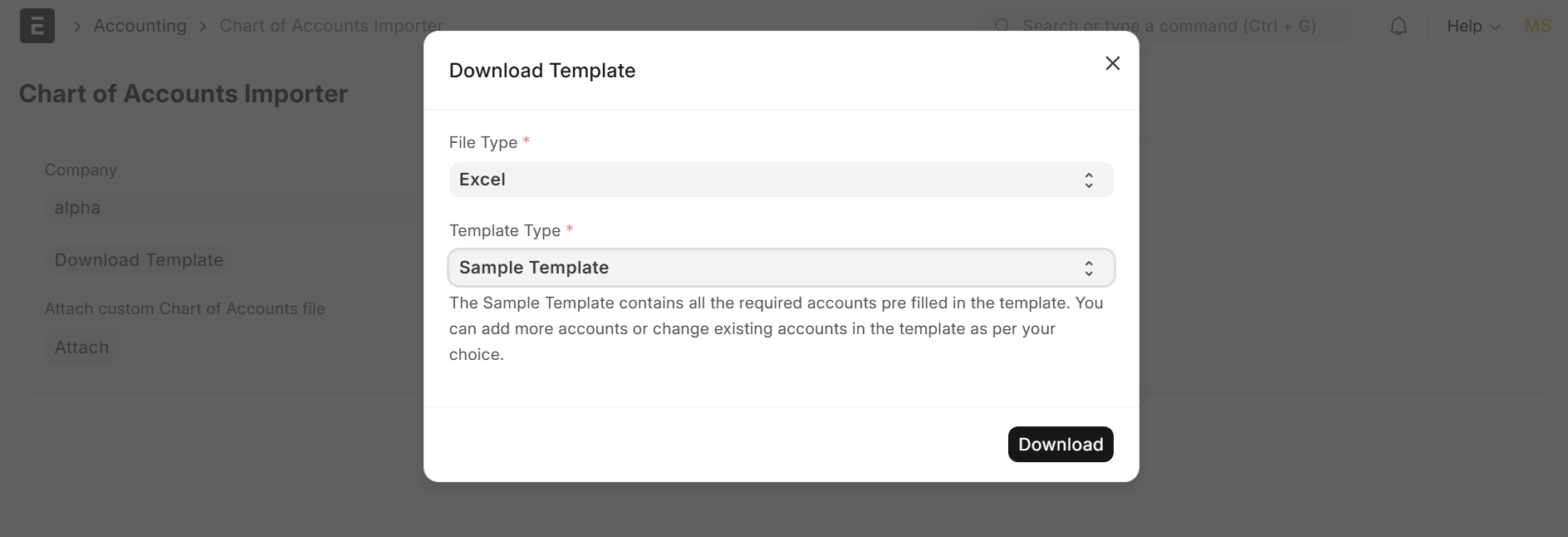Click into the search command bar
Viewport: 1568px width, 537px height.
(1163, 26)
